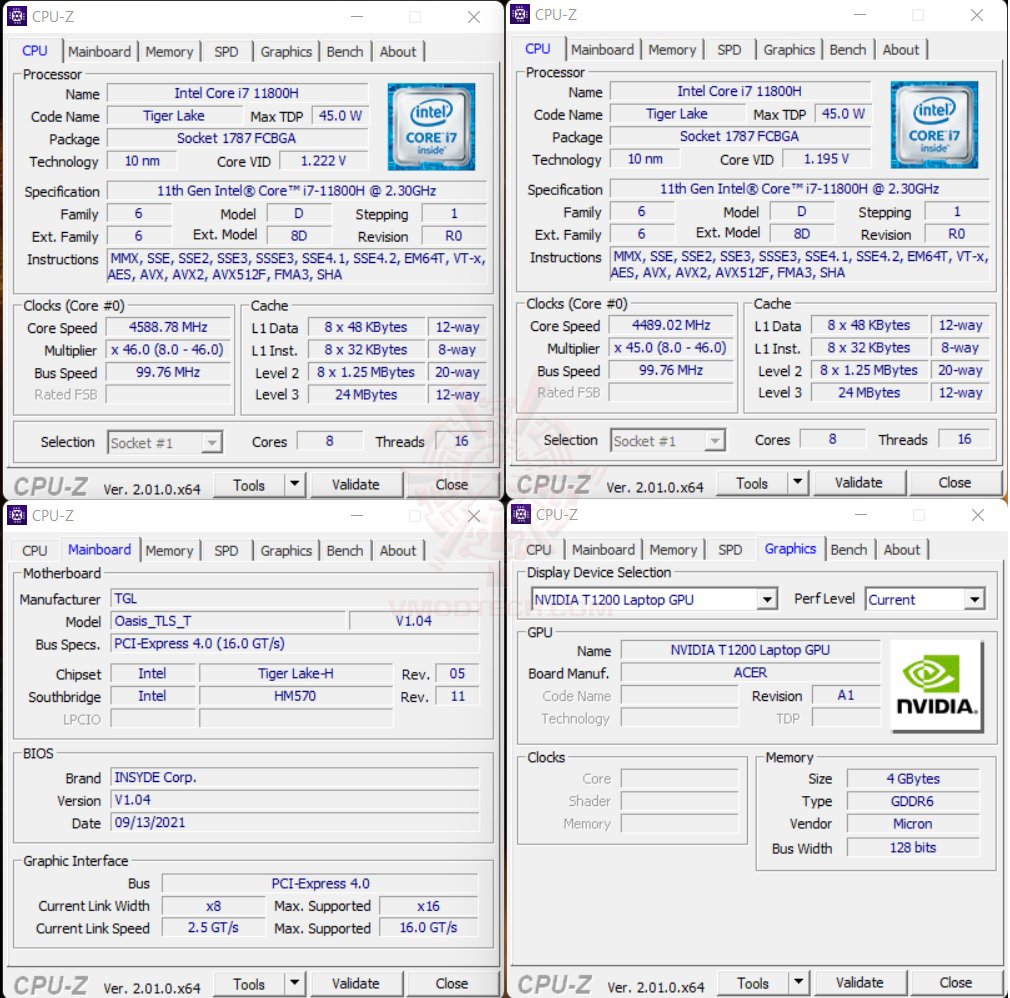Switch to Mainboard tab in top-right window

602,50
